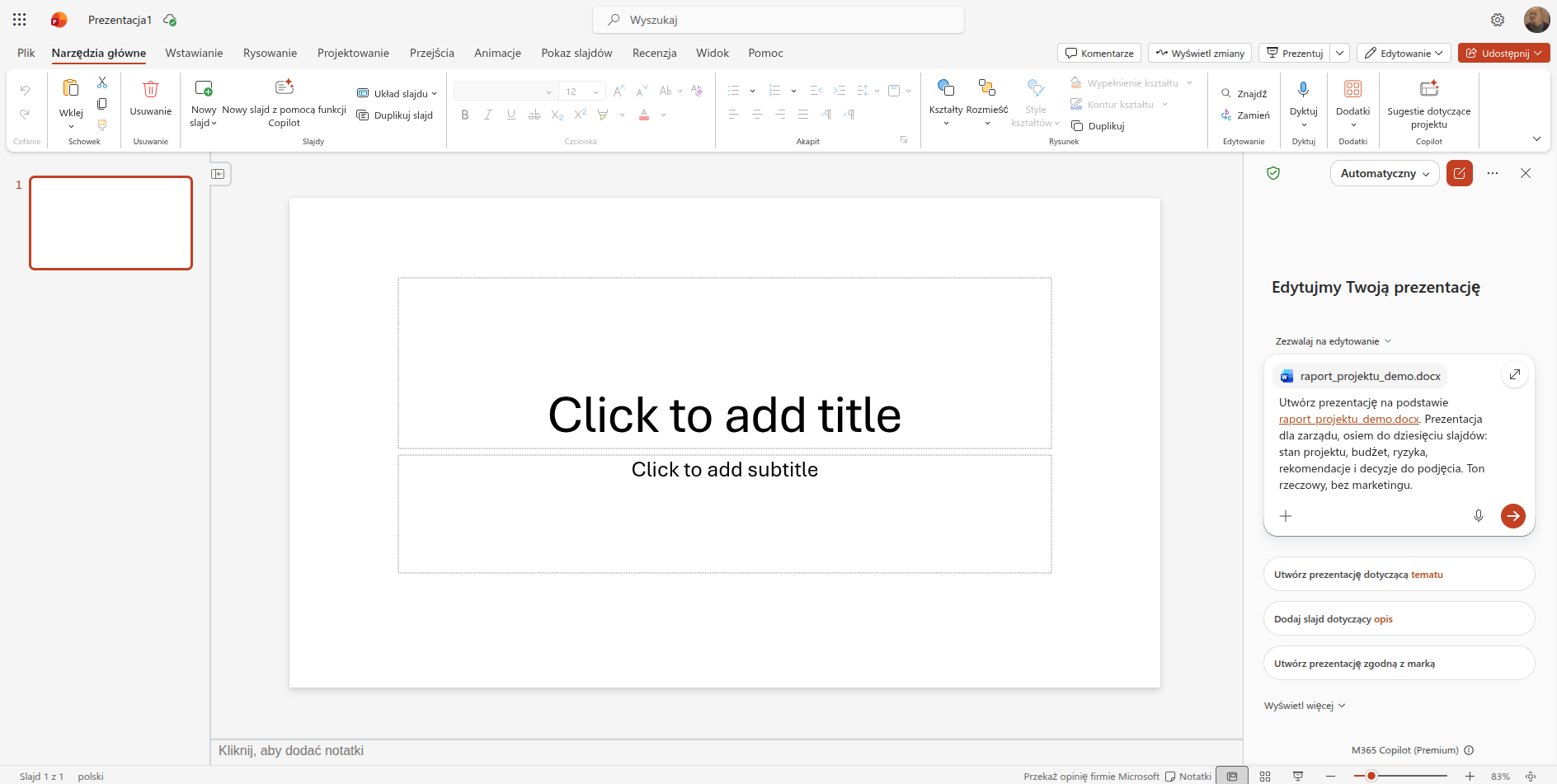The height and width of the screenshot is (784, 1557).
Task: Click the Copy icon in Schowek
Action: 102,104
